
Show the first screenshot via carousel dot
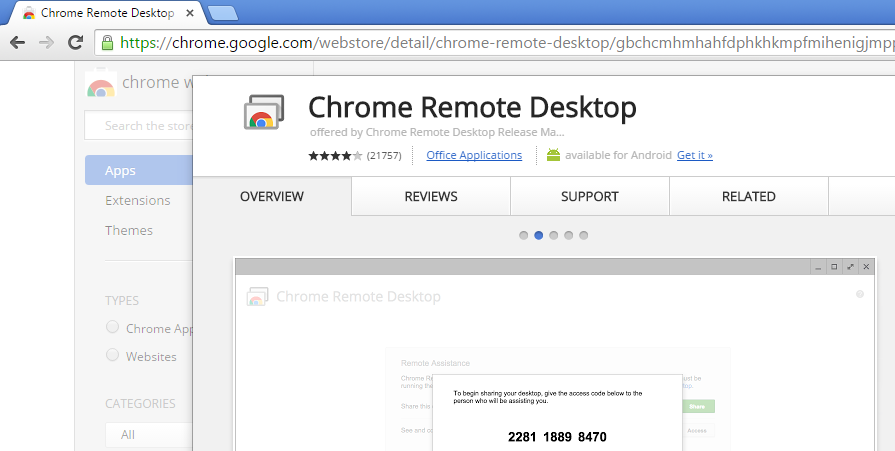click(523, 235)
